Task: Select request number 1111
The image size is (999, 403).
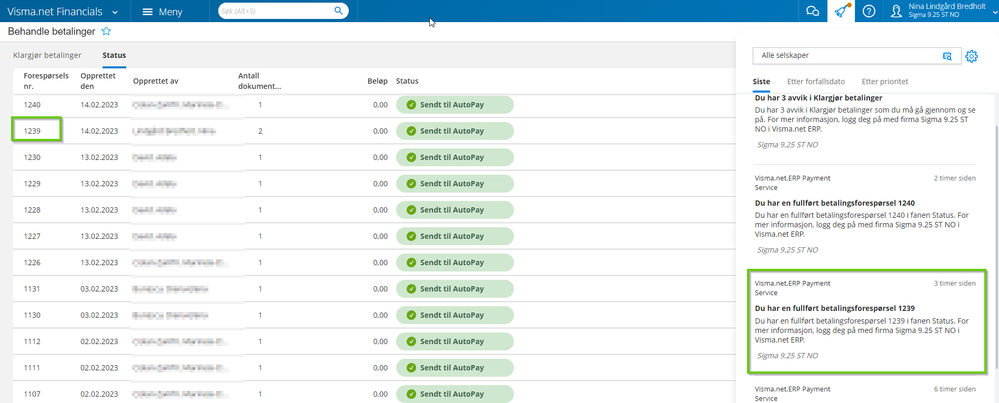Action: (x=32, y=368)
